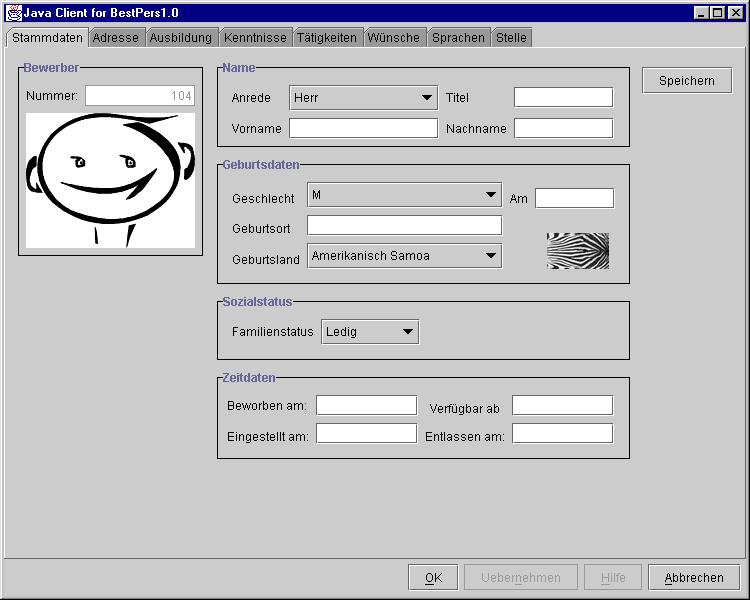Click into the Vorname text field
This screenshot has width=750, height=600.
click(x=363, y=128)
